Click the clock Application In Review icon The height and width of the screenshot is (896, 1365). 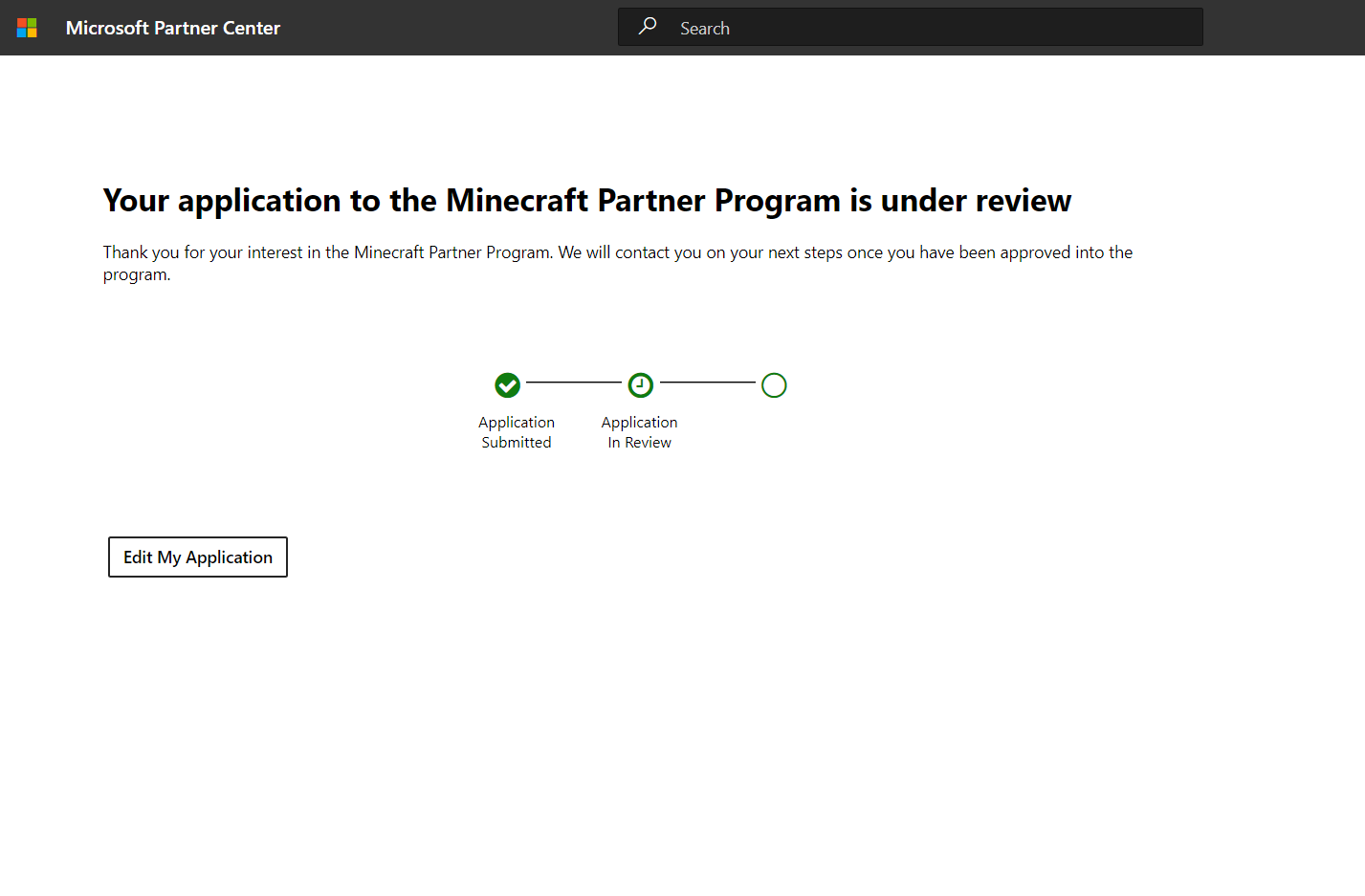pyautogui.click(x=641, y=385)
